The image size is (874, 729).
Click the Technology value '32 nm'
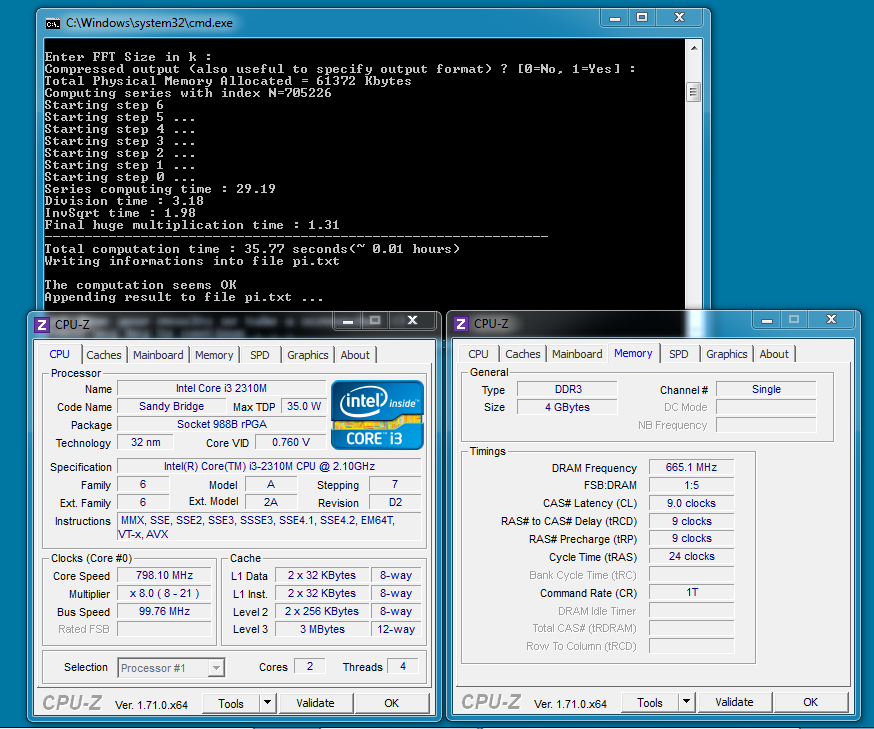tap(145, 443)
